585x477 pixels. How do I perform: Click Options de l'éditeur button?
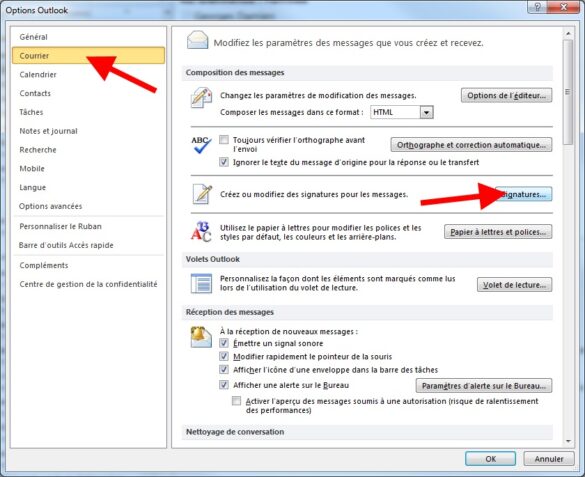point(506,95)
